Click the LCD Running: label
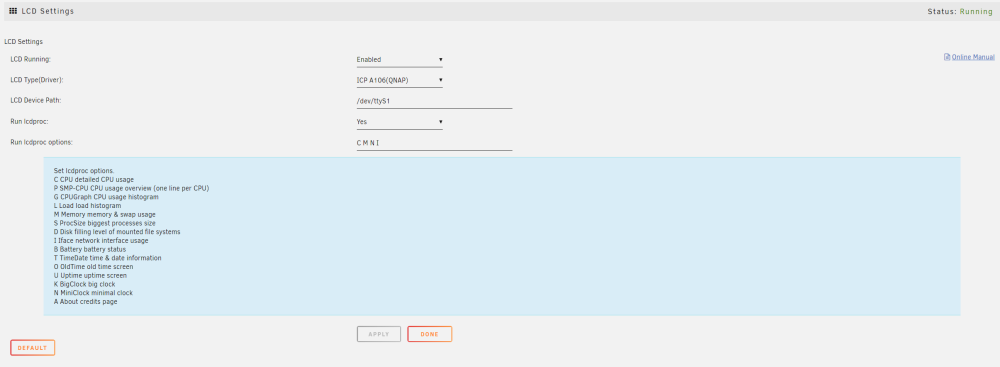Viewport: 1000px width, 367px height. tap(30, 59)
